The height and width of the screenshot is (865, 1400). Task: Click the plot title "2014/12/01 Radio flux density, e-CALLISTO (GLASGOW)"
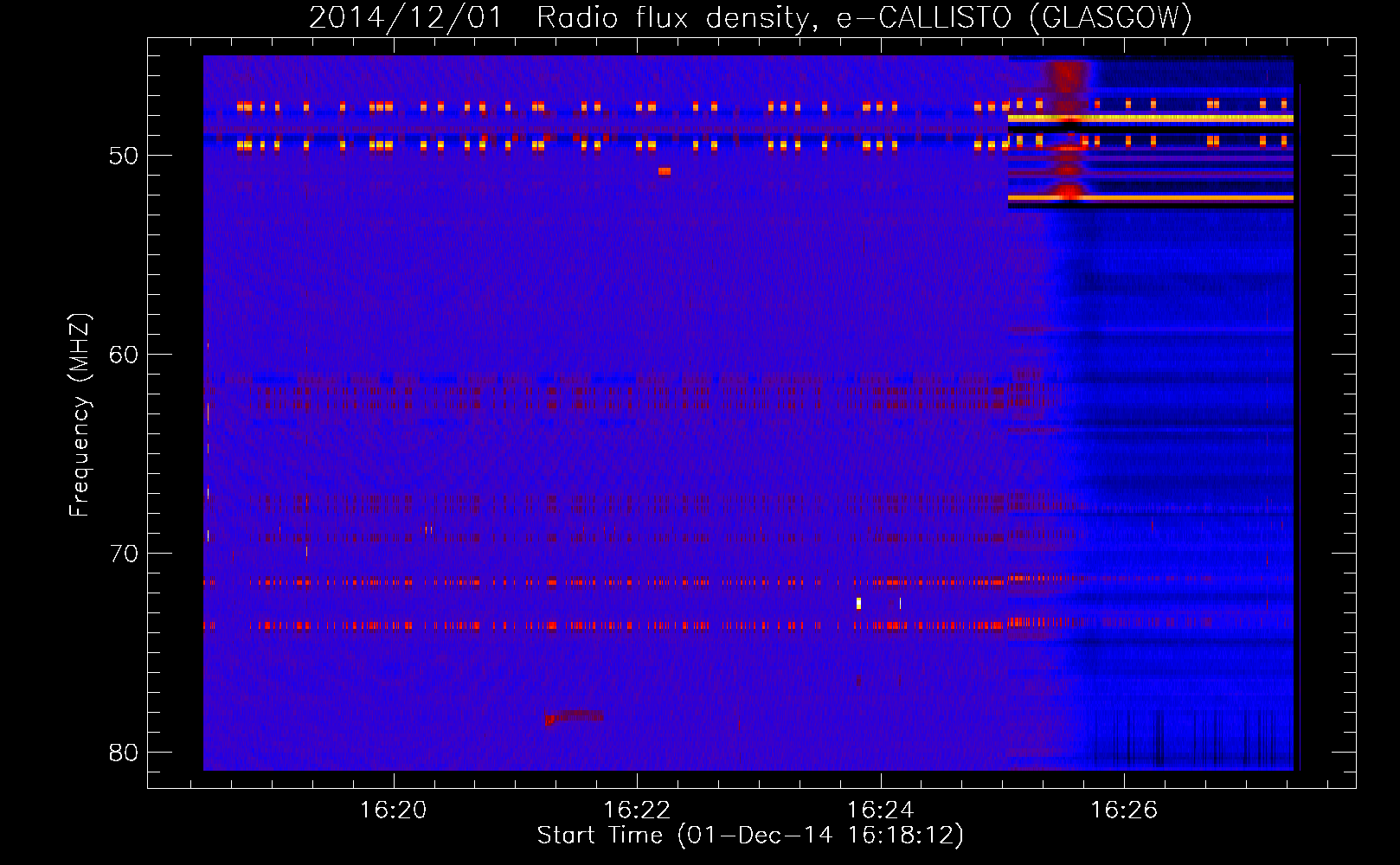pos(750,17)
